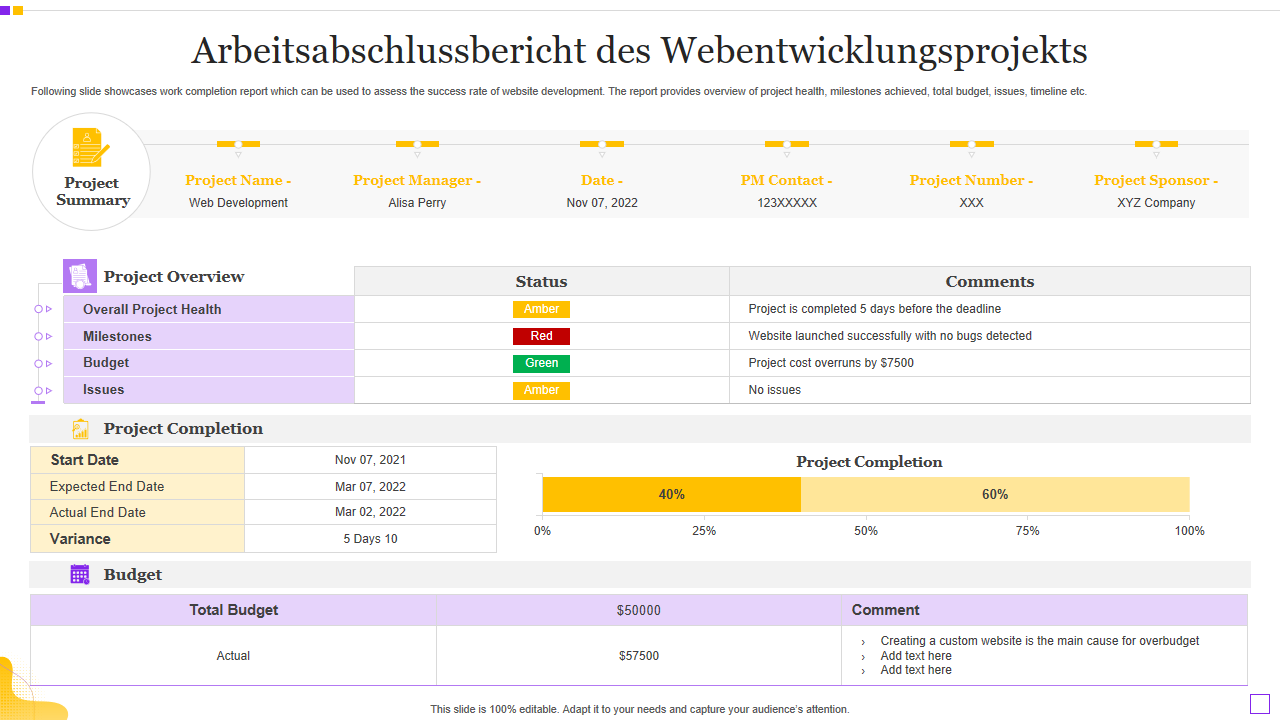Image resolution: width=1280 pixels, height=720 pixels.
Task: Click the Amber badge for Overall Project Health
Action: pos(541,309)
